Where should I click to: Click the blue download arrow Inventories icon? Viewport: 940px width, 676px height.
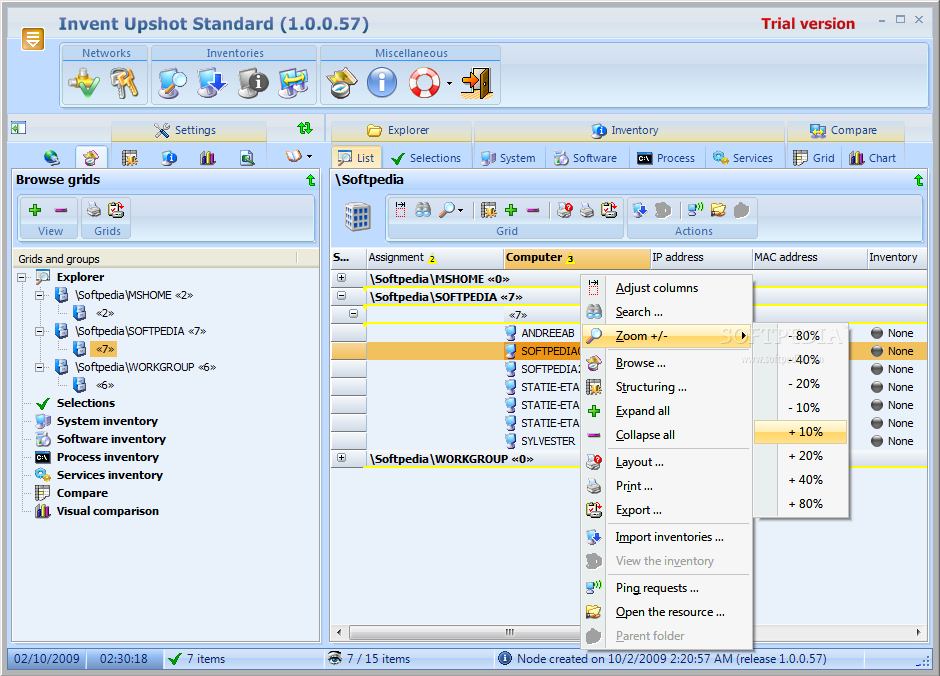click(212, 83)
